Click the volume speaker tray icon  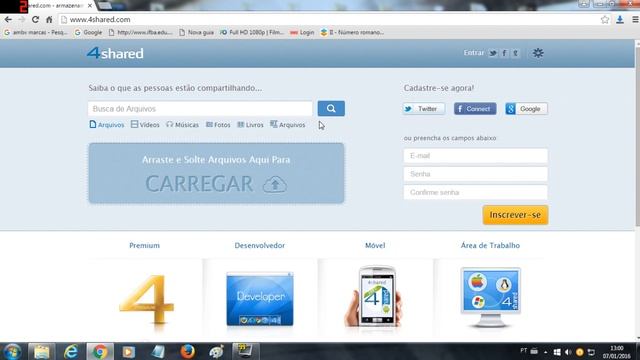[x=568, y=352]
